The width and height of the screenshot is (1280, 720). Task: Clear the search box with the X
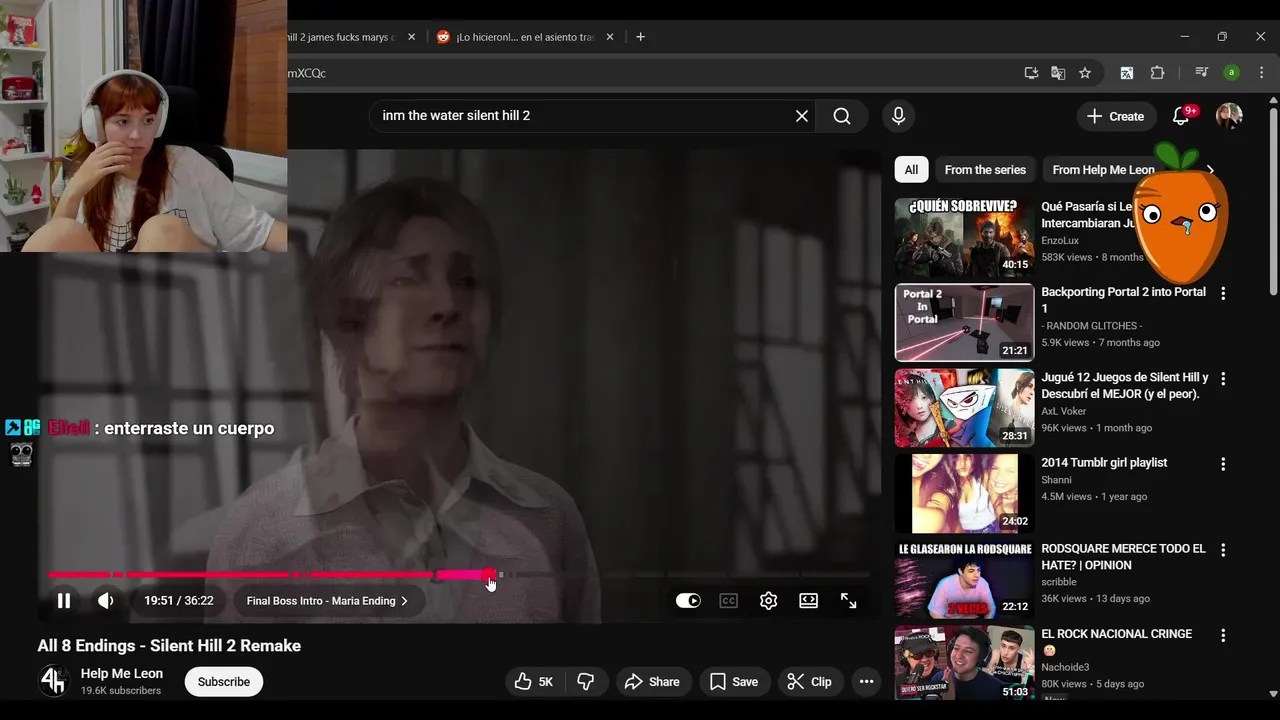pos(802,116)
